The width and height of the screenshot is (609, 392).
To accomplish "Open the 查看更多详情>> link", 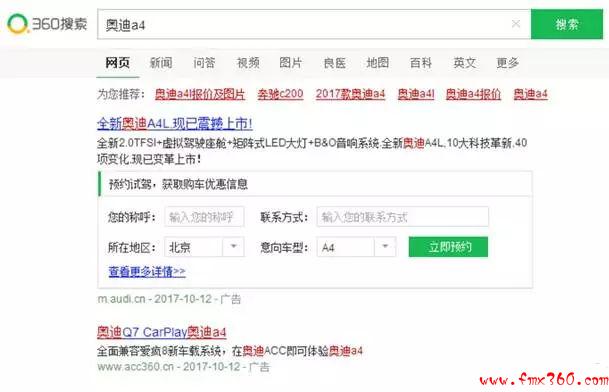I will tap(147, 272).
